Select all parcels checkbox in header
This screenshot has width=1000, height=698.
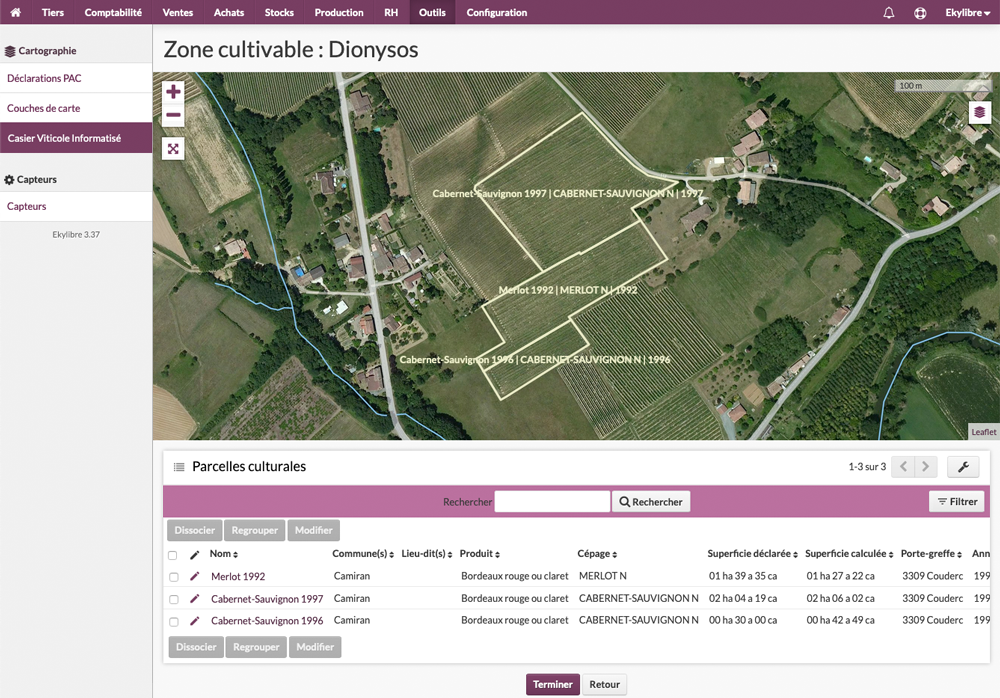coord(172,555)
